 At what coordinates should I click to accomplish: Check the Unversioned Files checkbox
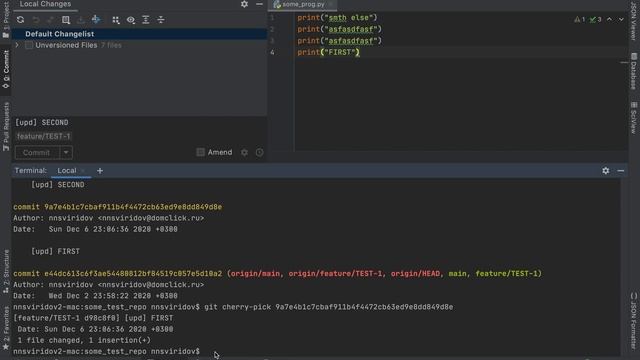(x=29, y=45)
